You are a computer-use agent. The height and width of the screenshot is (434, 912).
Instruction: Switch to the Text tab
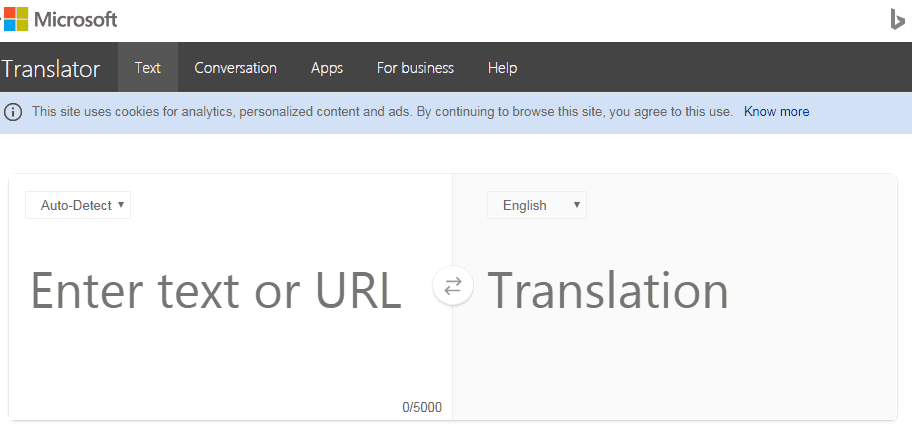pos(148,67)
